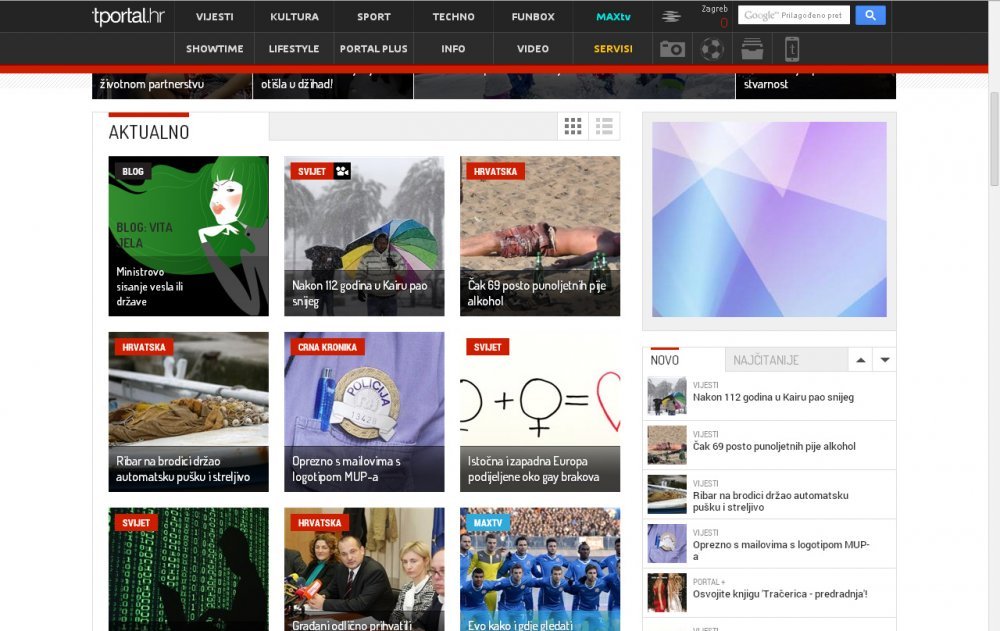Open the LIFESTYLE section
Image resolution: width=1000 pixels, height=631 pixels.
294,48
